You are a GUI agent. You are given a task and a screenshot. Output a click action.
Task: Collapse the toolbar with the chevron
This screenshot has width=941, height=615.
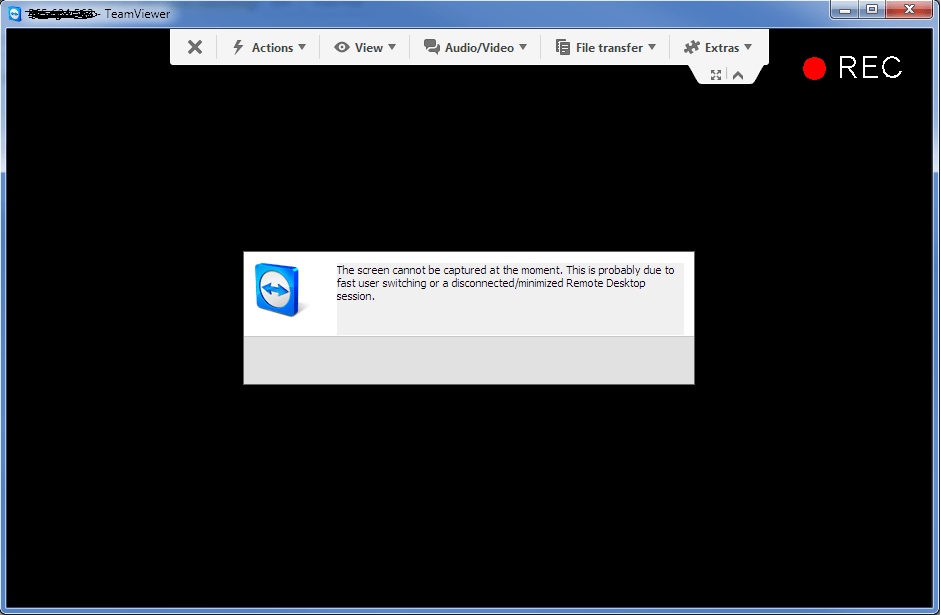[x=737, y=74]
